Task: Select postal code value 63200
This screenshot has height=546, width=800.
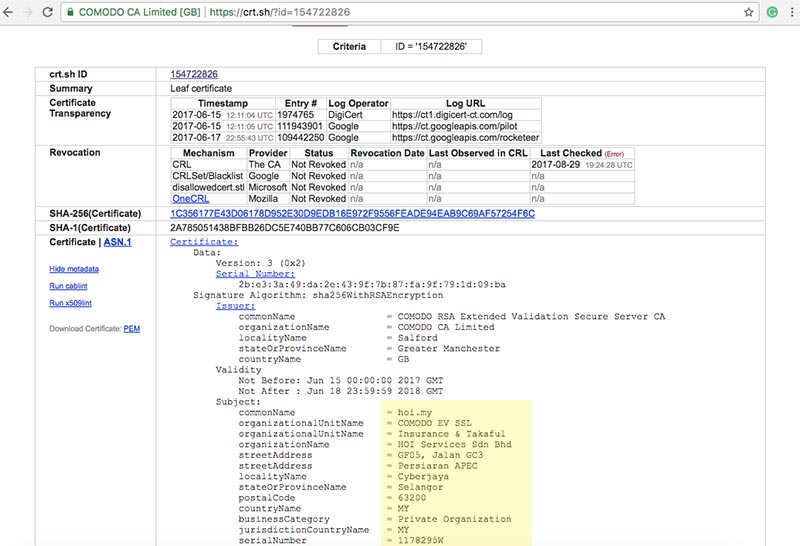Action: coord(412,498)
